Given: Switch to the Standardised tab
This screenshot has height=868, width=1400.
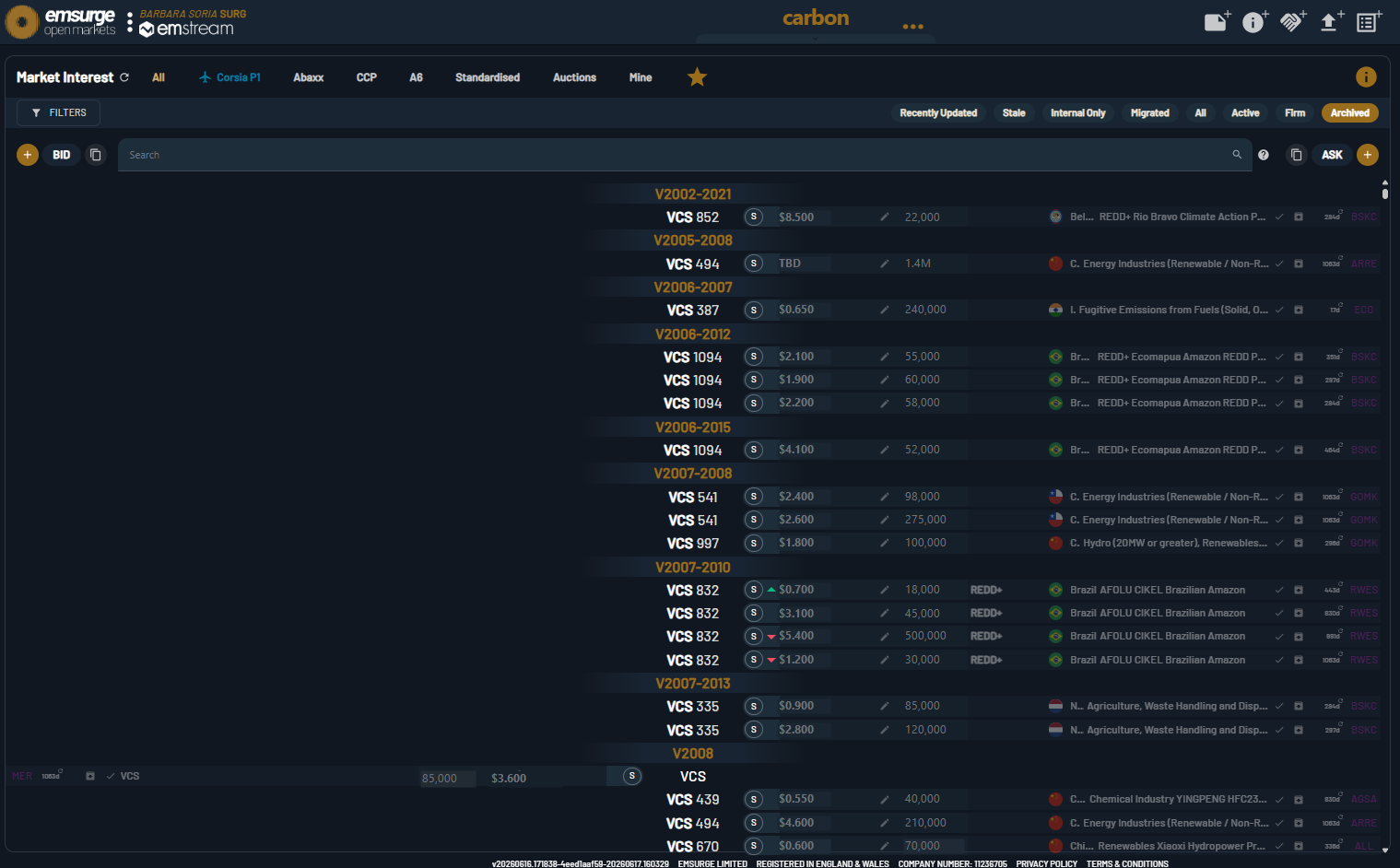Looking at the screenshot, I should [488, 77].
